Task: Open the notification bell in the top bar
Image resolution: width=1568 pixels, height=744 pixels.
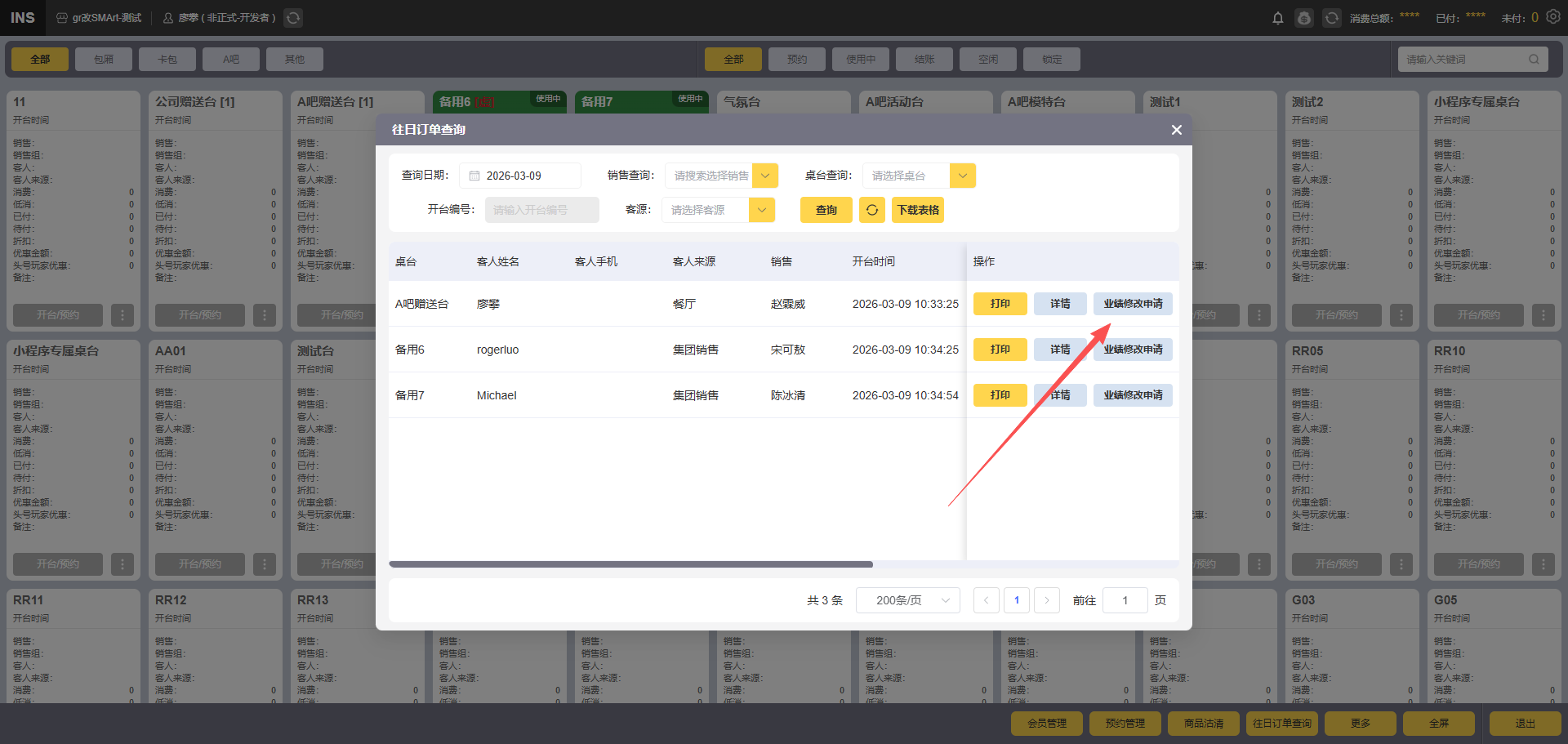Action: (1278, 18)
